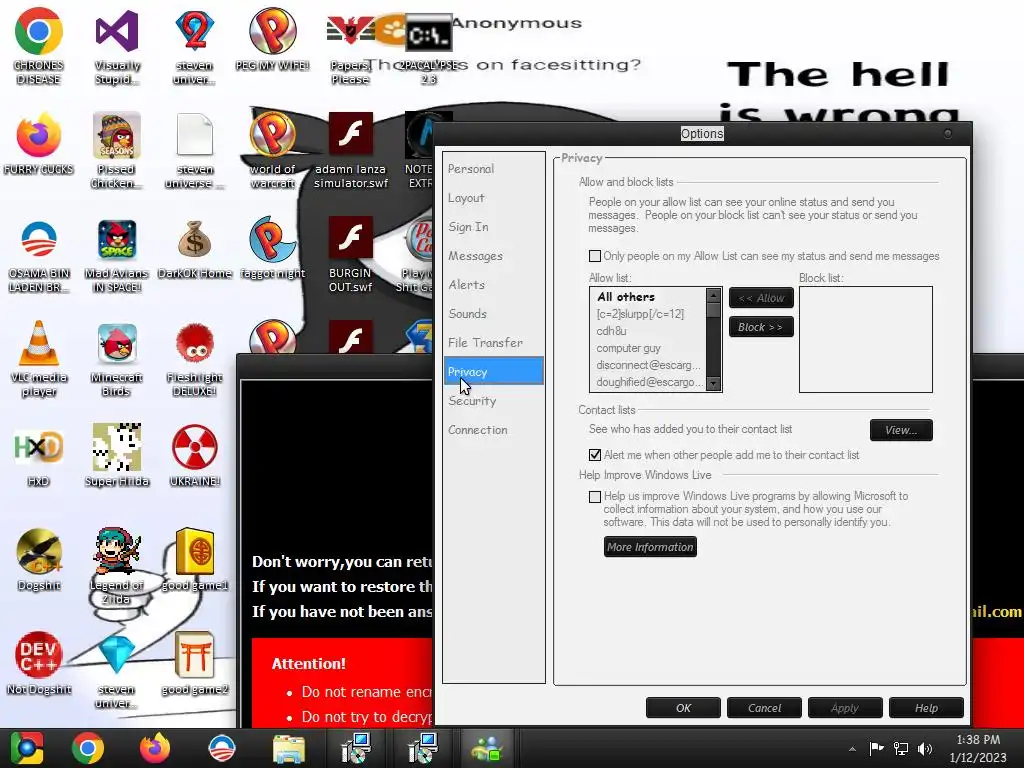This screenshot has width=1024, height=768.
Task: Enable Help us improve Windows Live checkbox
Action: coord(595,496)
